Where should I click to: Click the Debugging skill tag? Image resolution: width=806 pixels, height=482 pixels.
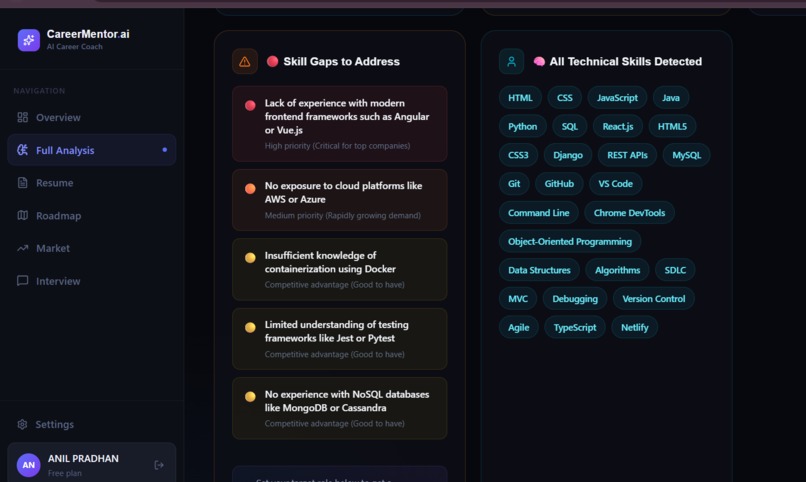(575, 299)
